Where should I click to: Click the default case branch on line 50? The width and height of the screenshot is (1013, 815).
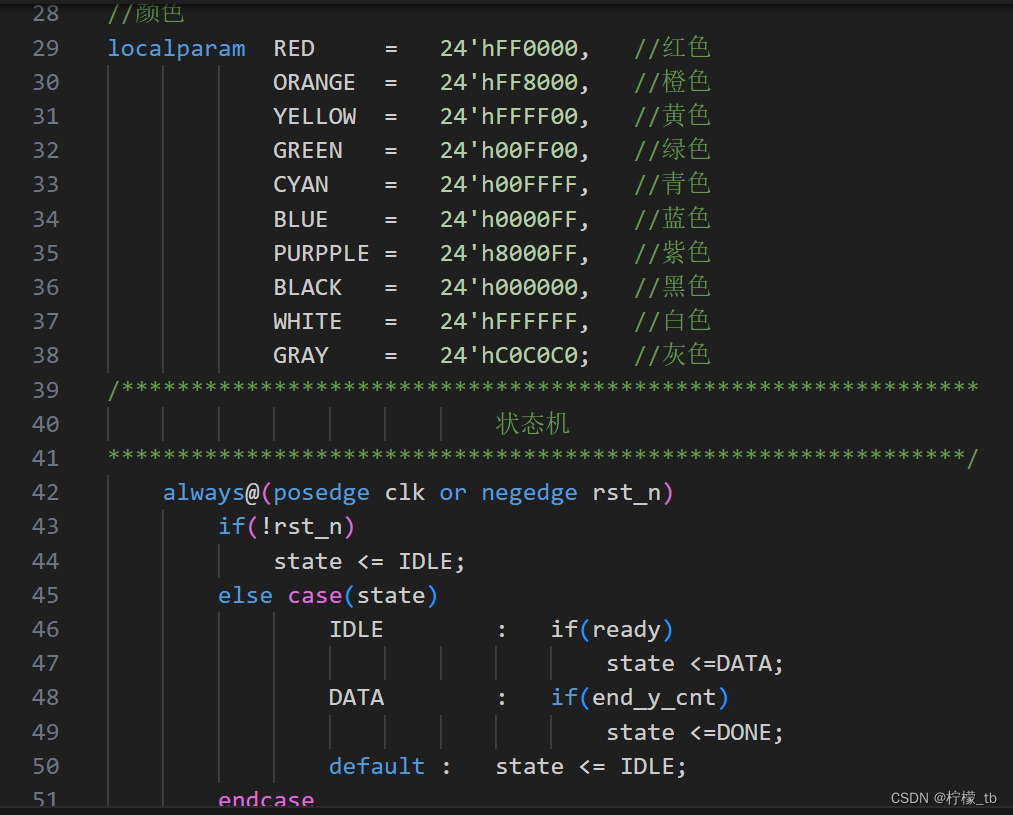pos(376,766)
